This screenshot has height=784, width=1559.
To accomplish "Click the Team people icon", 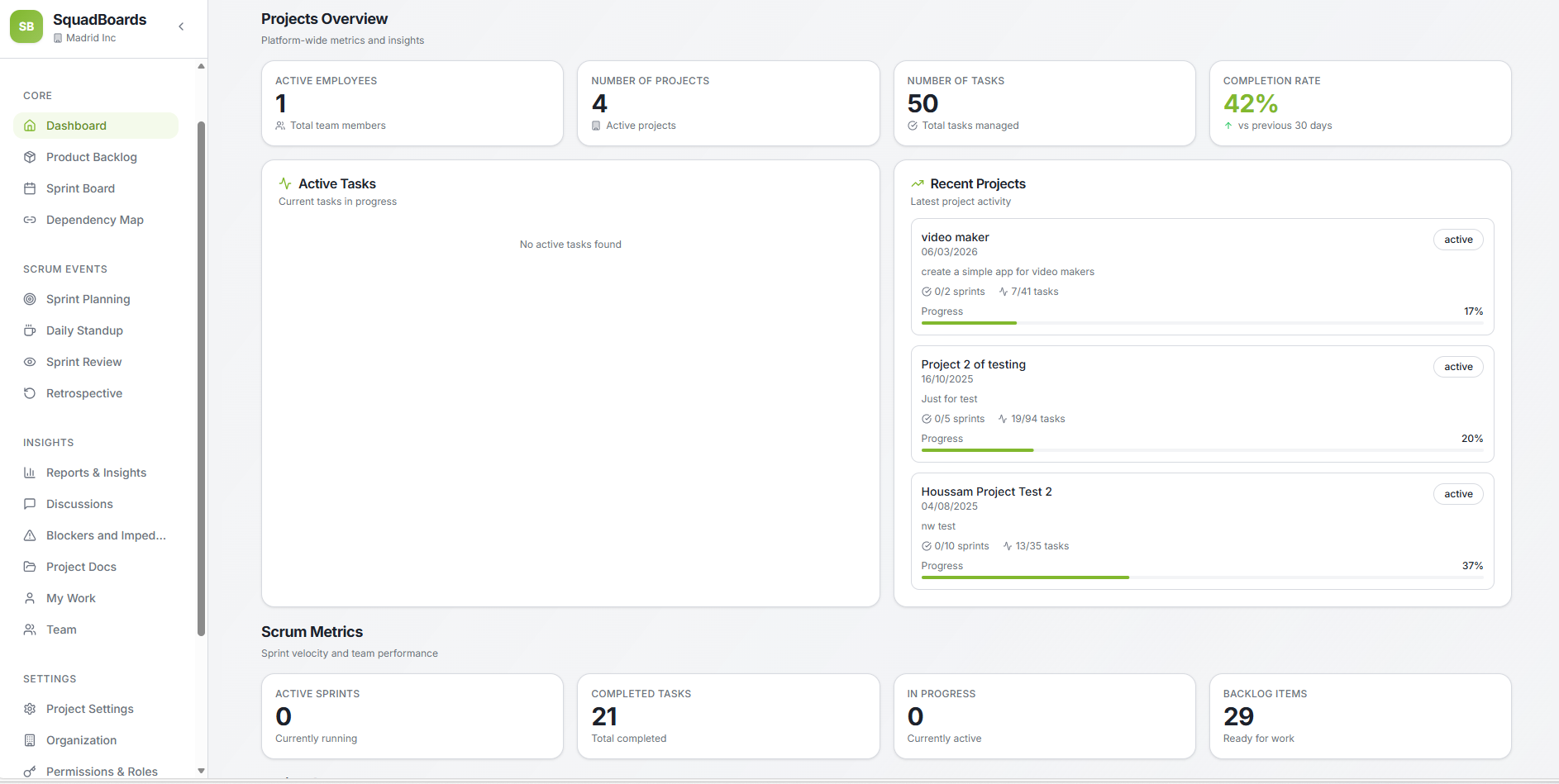I will click(30, 630).
